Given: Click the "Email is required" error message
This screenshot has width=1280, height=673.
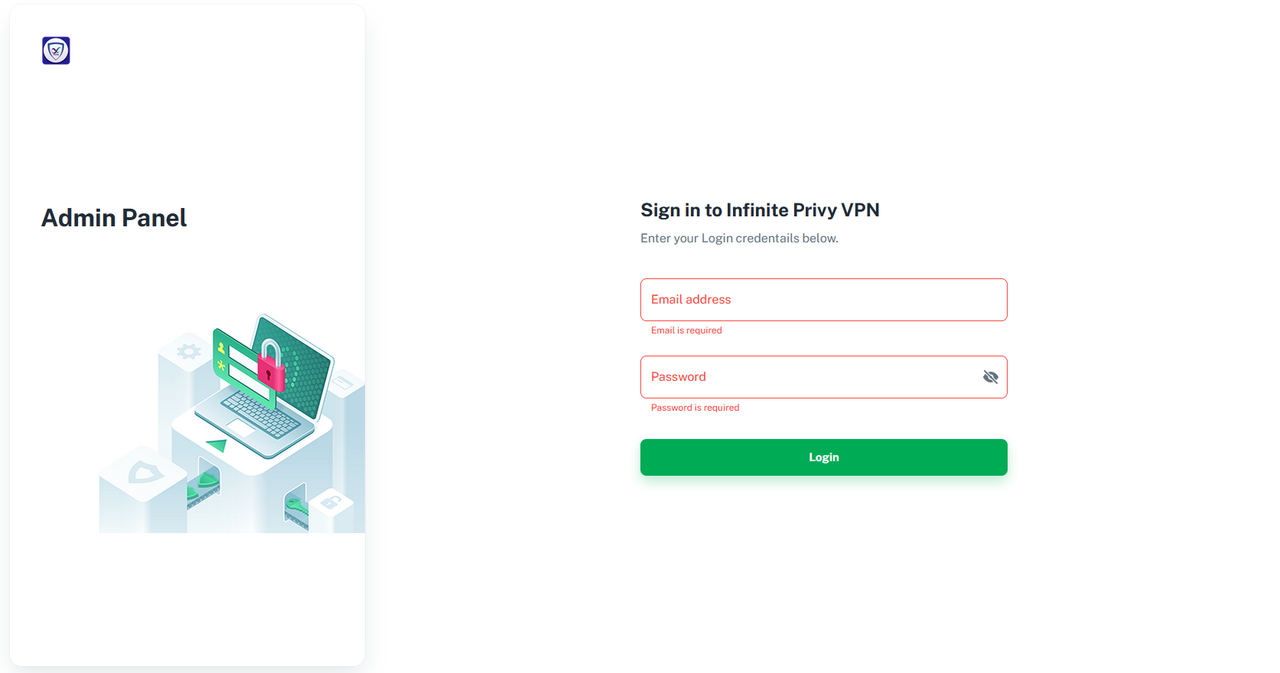Looking at the screenshot, I should pos(686,330).
